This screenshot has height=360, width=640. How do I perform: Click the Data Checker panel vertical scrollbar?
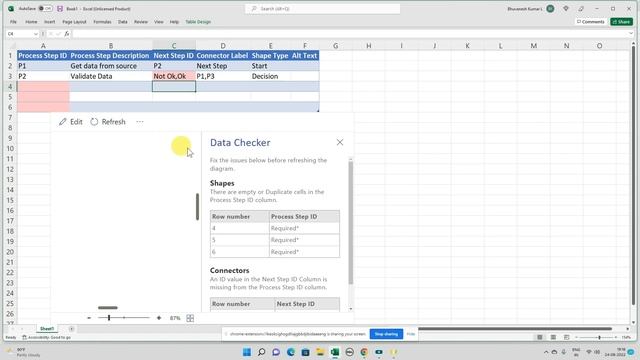(351, 222)
